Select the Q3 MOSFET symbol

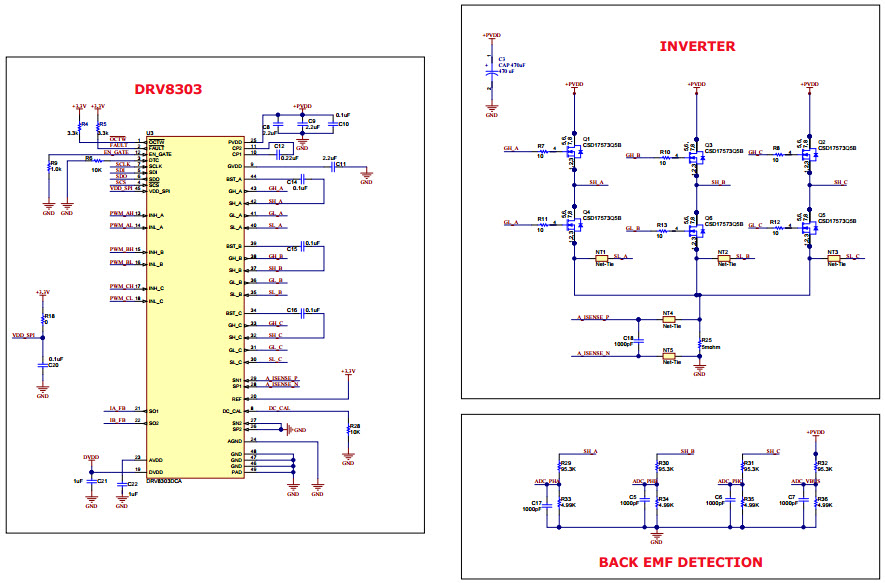[x=697, y=159]
